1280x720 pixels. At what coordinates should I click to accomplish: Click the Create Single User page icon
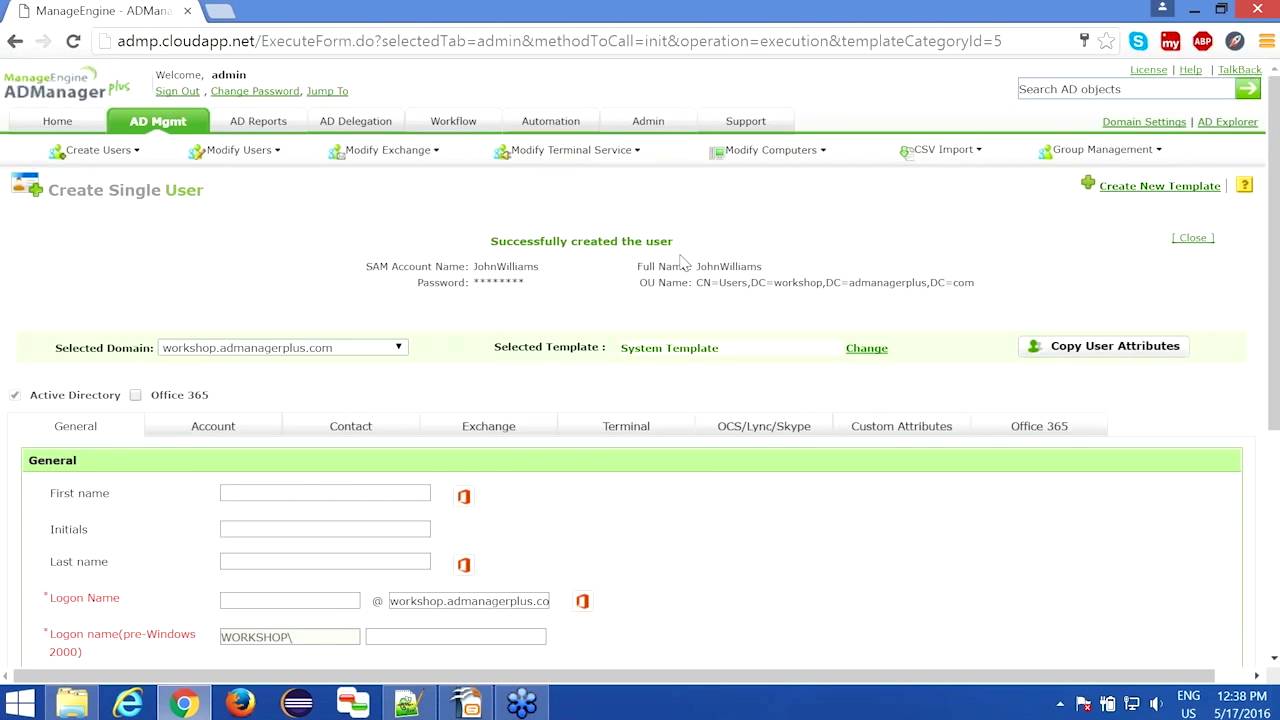[27, 185]
